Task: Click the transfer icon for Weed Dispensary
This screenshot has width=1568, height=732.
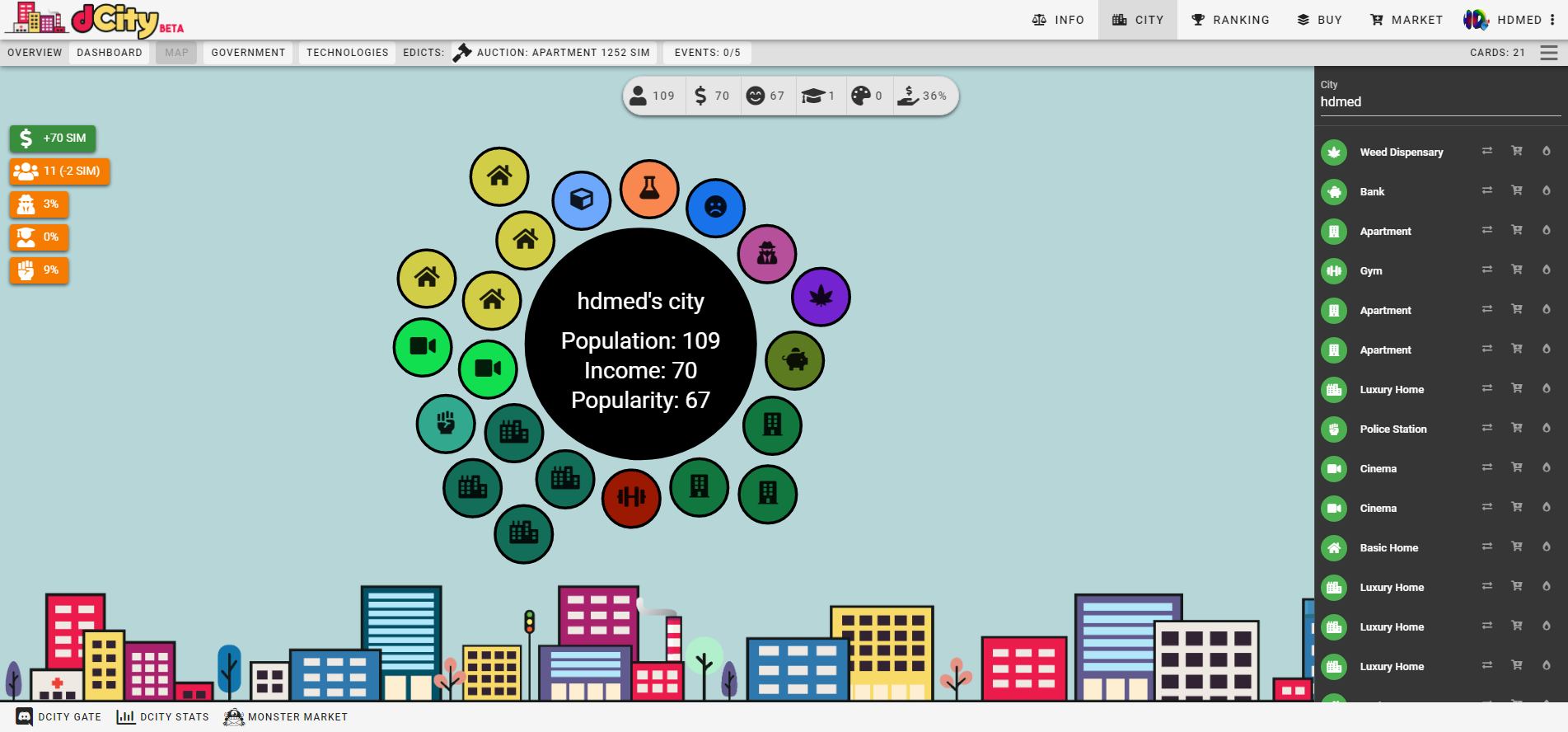Action: pyautogui.click(x=1487, y=151)
